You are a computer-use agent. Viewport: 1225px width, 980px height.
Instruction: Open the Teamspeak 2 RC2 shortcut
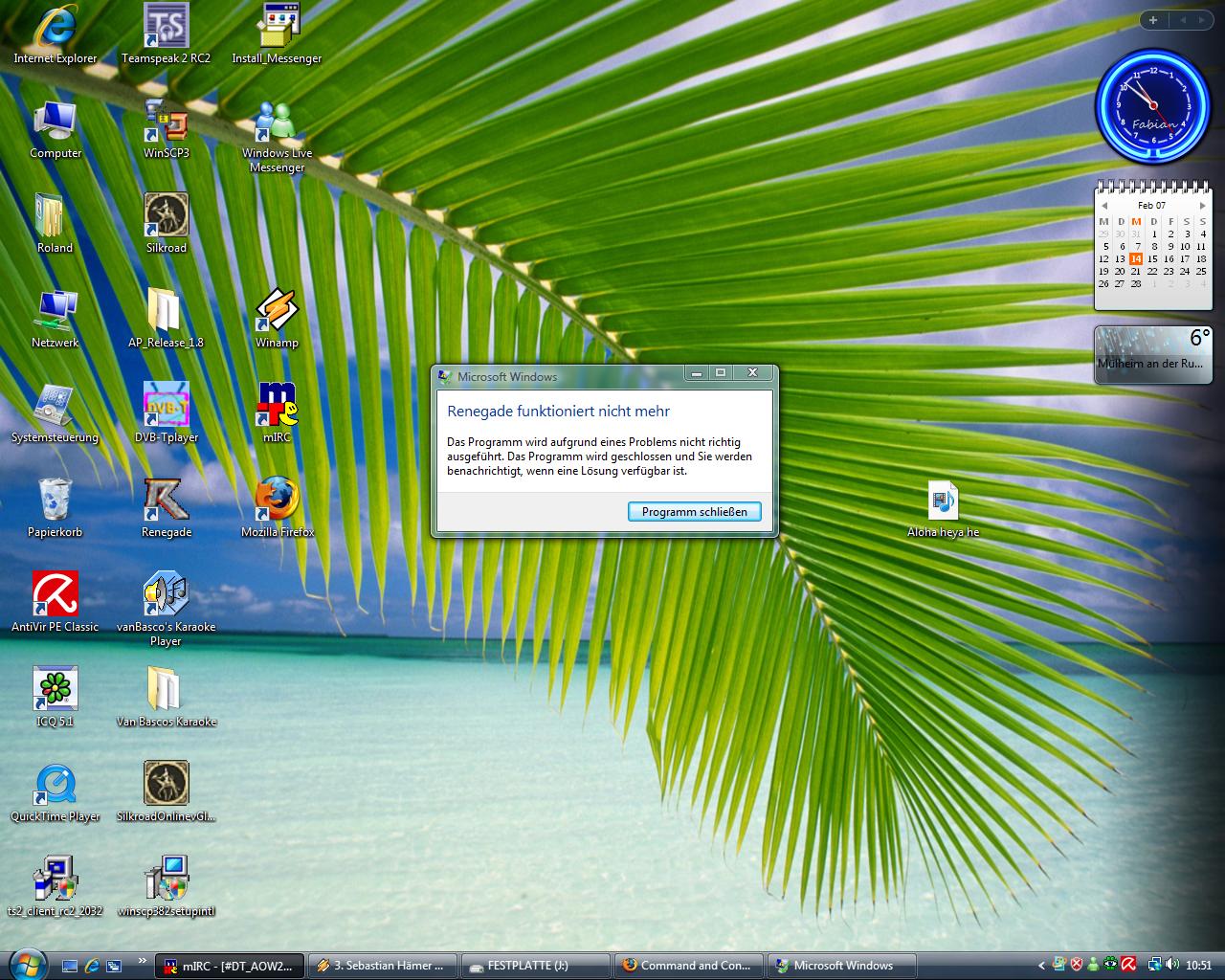(167, 27)
